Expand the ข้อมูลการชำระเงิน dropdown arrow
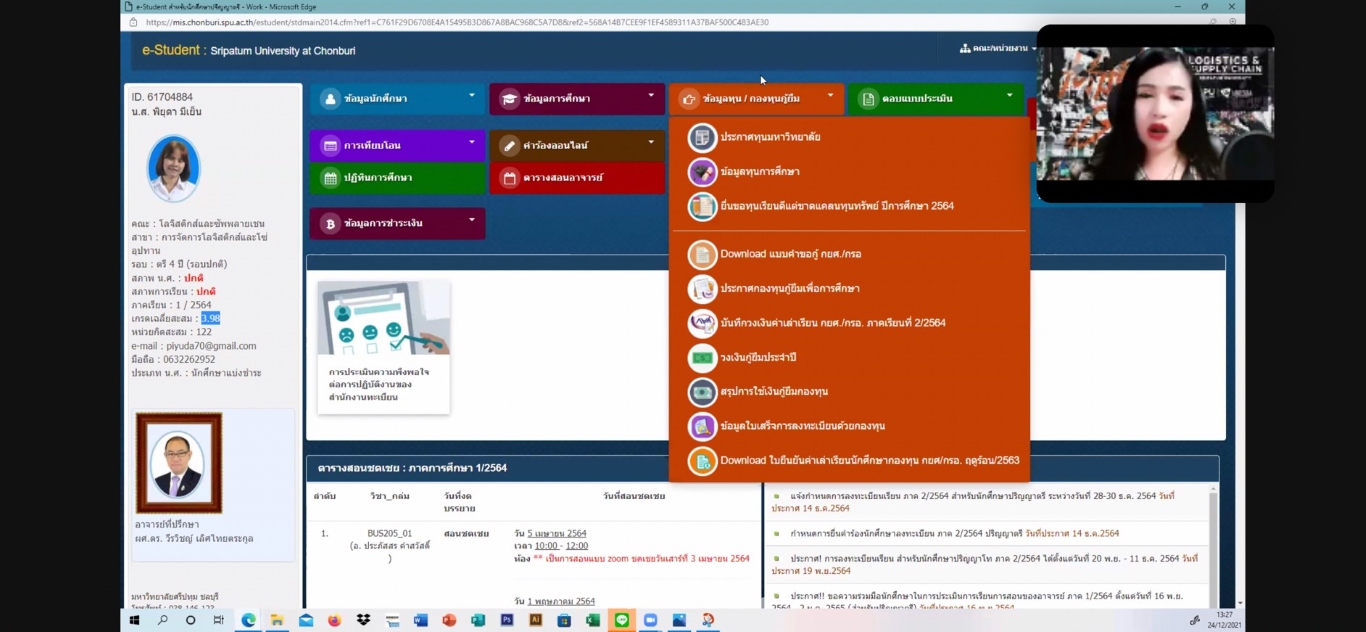The width and height of the screenshot is (1366, 632). tap(472, 220)
